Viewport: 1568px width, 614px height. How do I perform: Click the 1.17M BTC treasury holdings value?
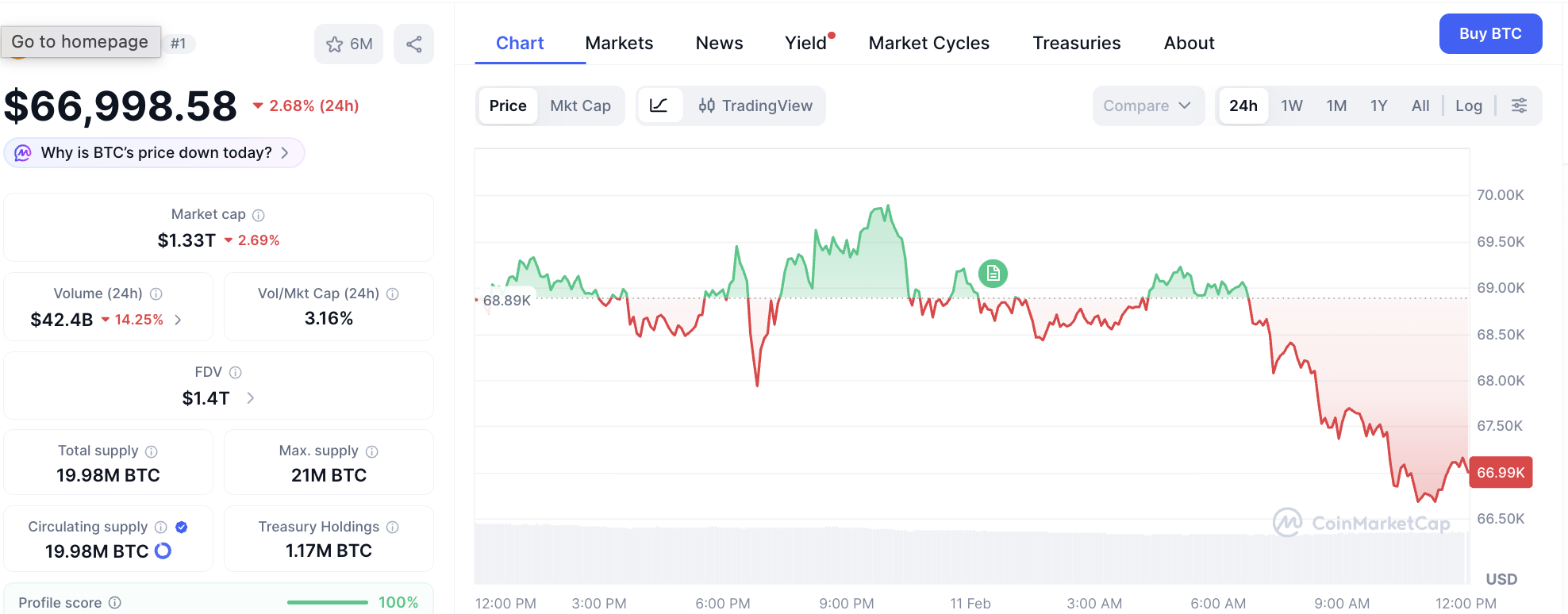click(x=329, y=551)
